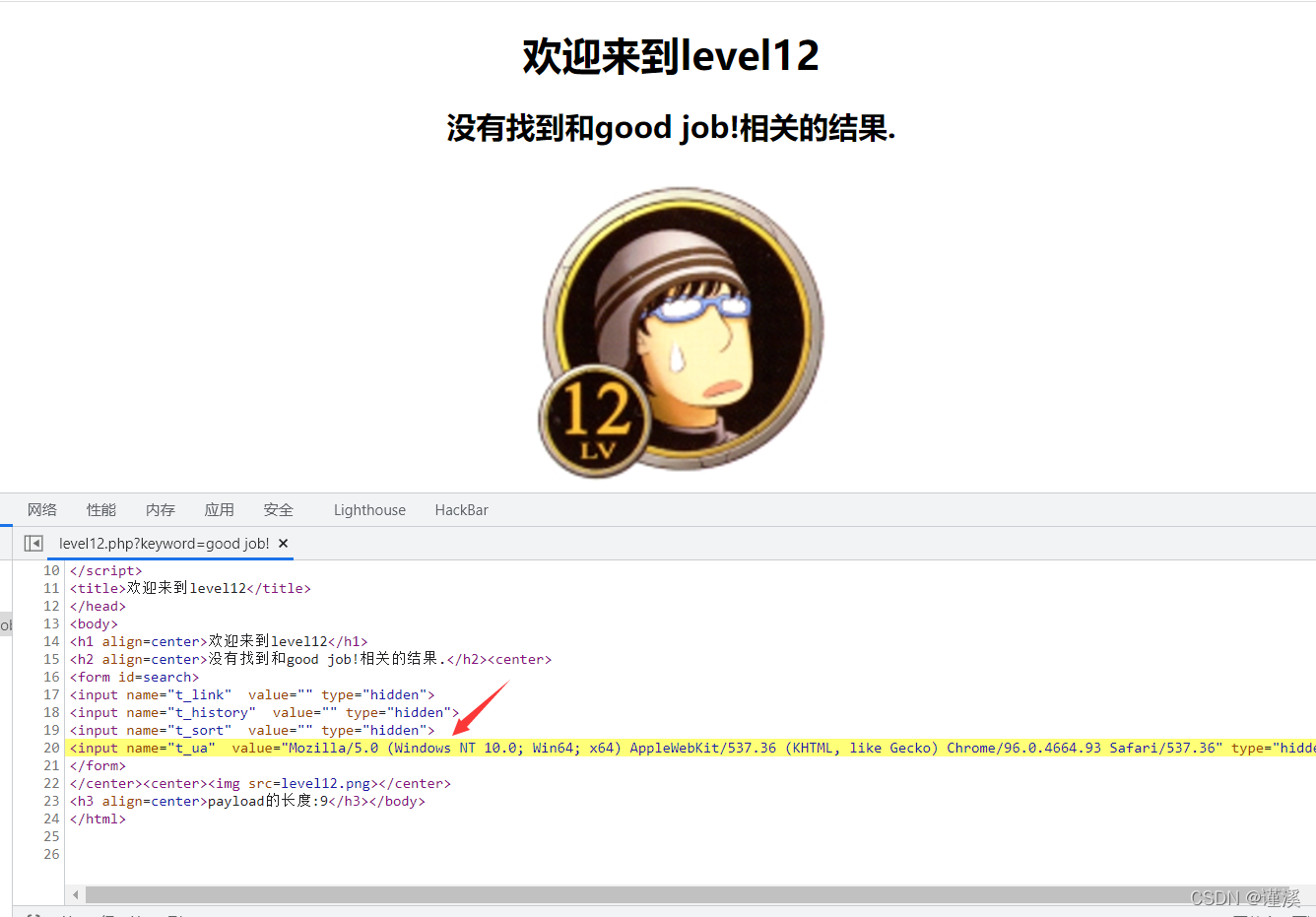Toggle the navigator sidebar icon

click(x=33, y=543)
